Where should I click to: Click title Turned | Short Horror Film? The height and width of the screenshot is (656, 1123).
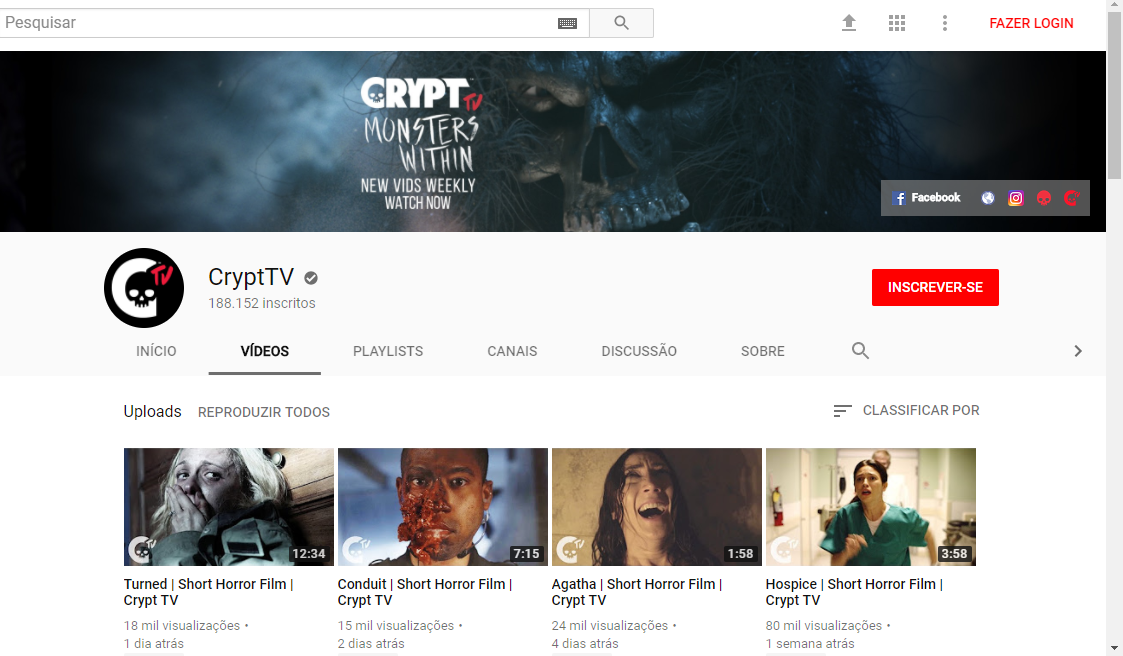tap(208, 592)
